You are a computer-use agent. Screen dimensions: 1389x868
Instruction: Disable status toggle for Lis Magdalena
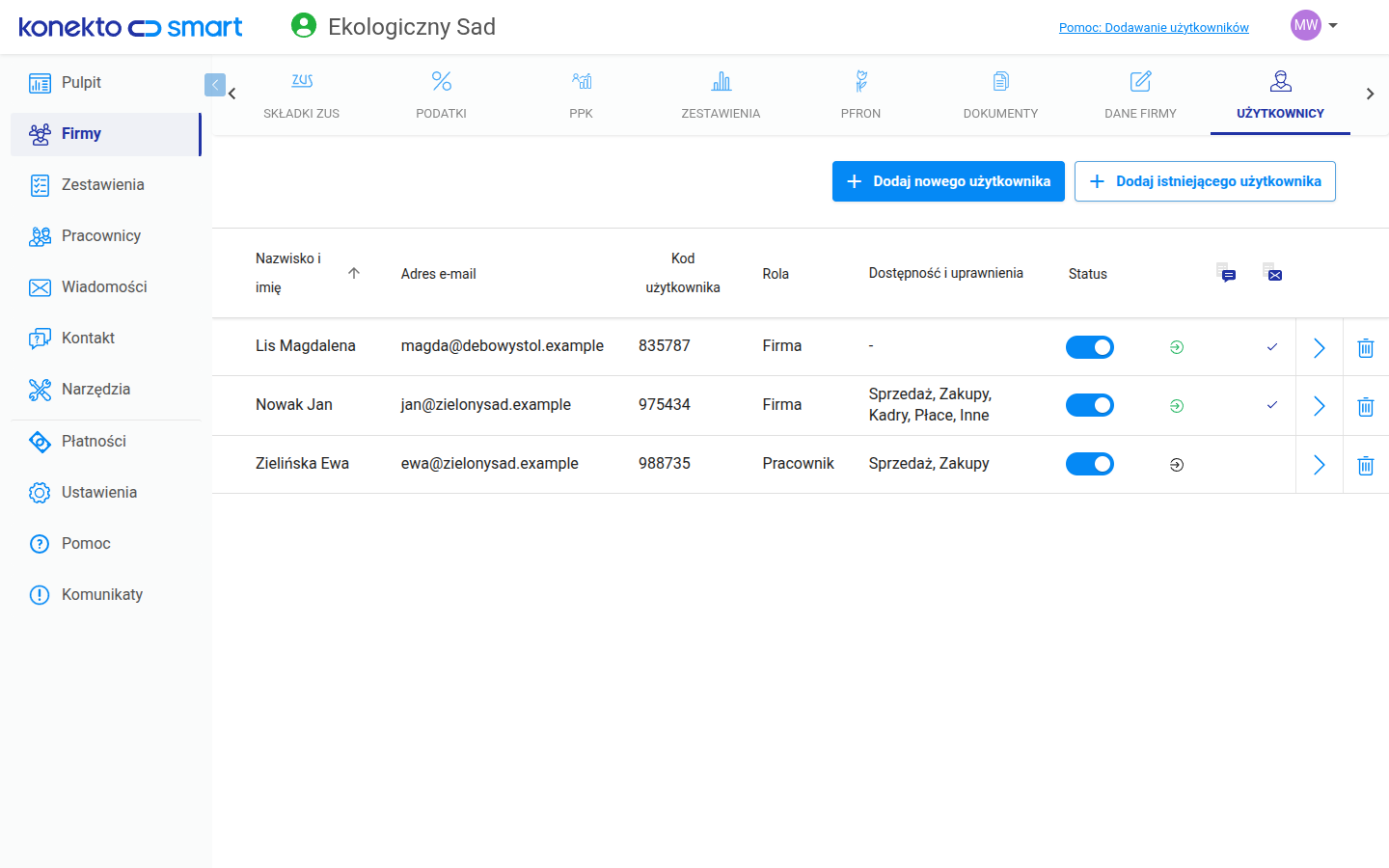point(1090,347)
